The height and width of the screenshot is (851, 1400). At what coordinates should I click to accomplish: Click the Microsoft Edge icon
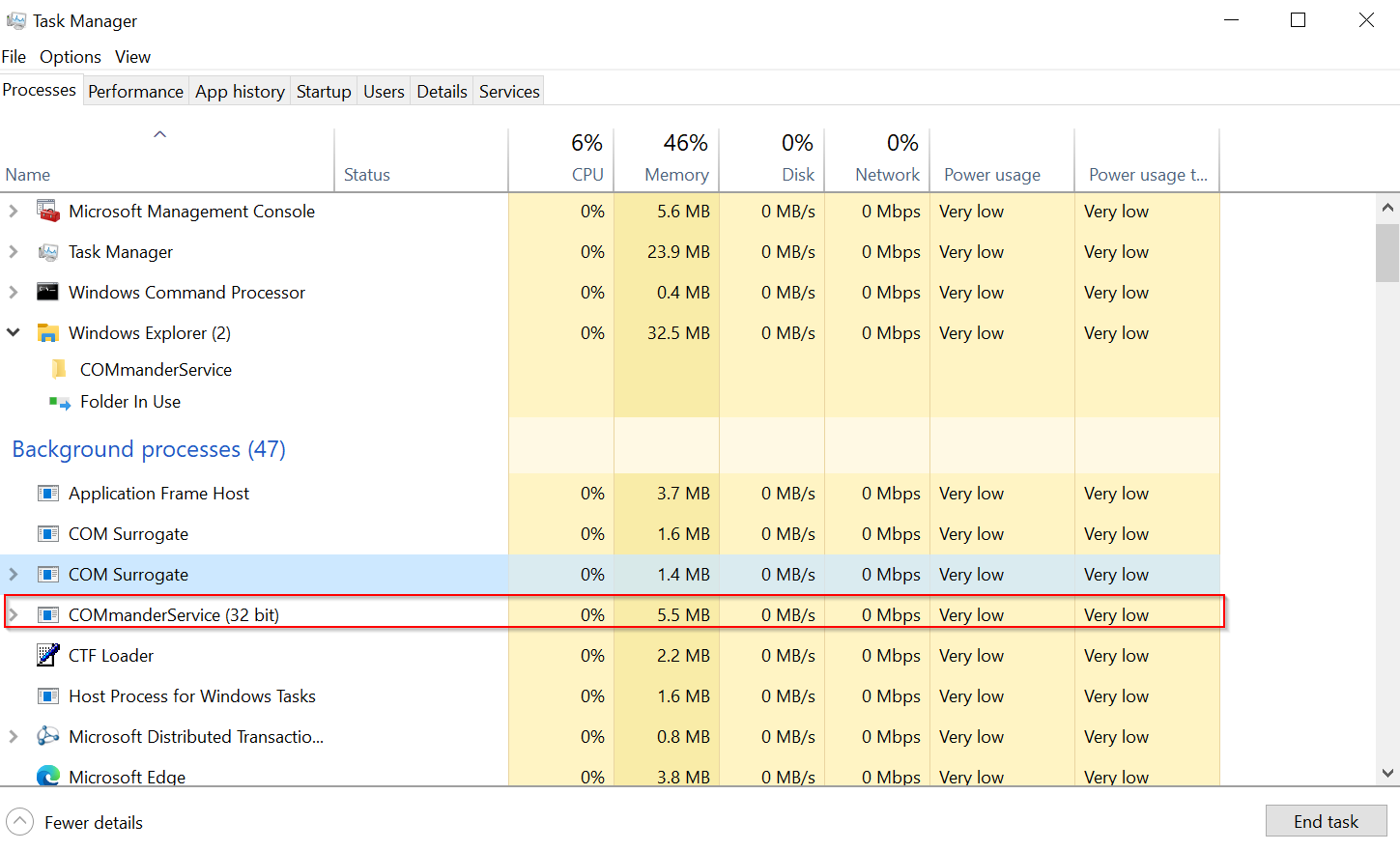click(47, 776)
